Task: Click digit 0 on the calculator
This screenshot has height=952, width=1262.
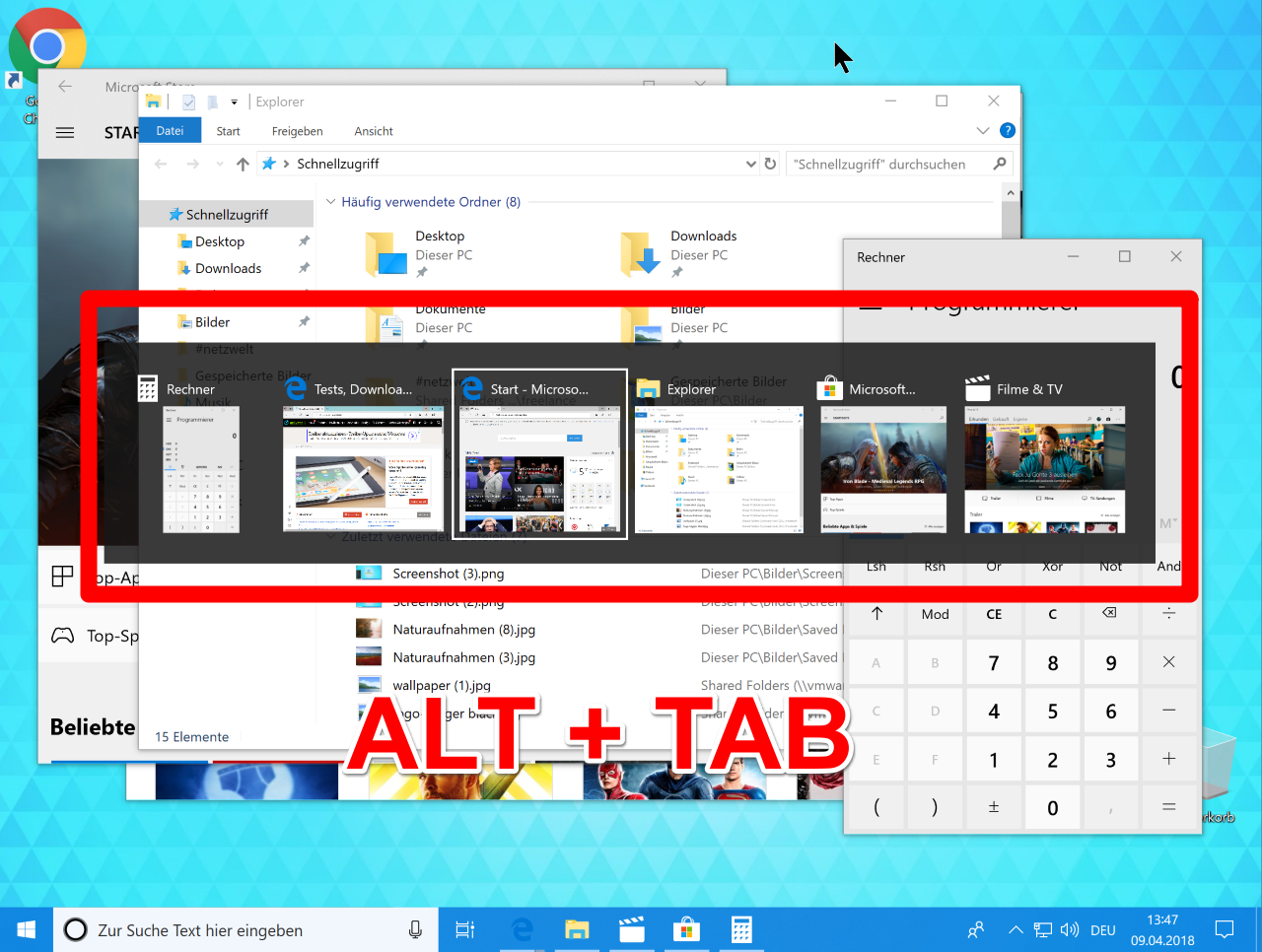Action: point(1052,808)
